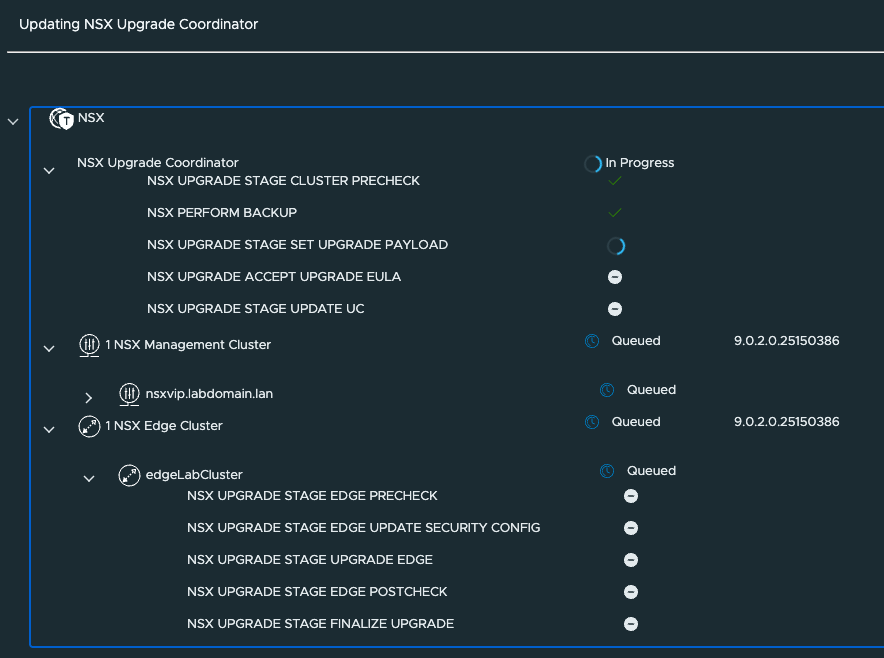Click the edgeLabCluster icon
The height and width of the screenshot is (658, 884).
click(129, 476)
